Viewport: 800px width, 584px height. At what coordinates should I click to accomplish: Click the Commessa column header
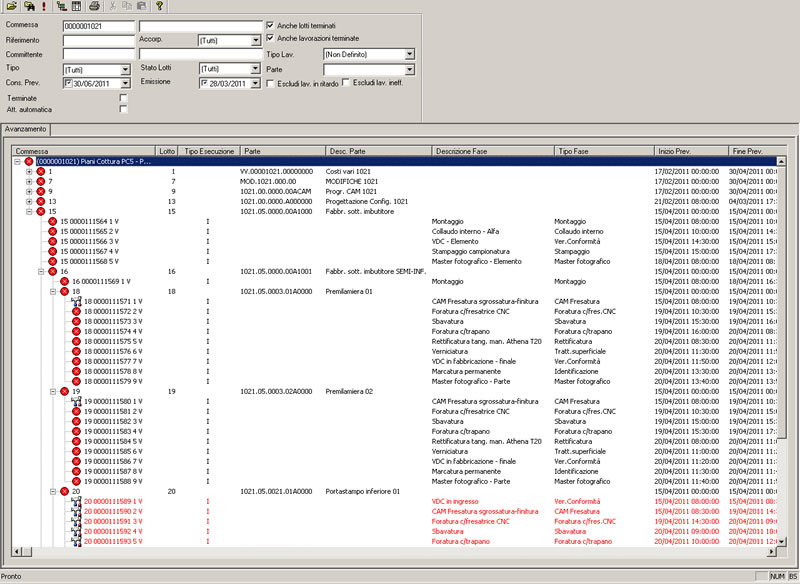[83, 151]
